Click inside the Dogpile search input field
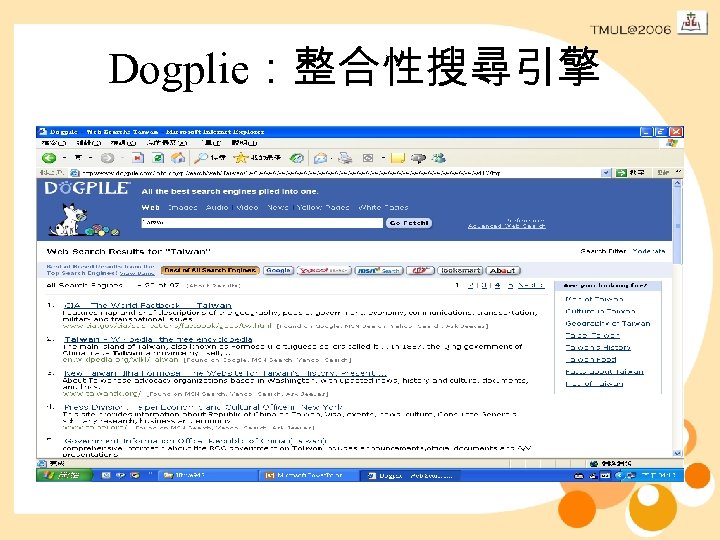Viewport: 720px width, 540px height. click(262, 223)
